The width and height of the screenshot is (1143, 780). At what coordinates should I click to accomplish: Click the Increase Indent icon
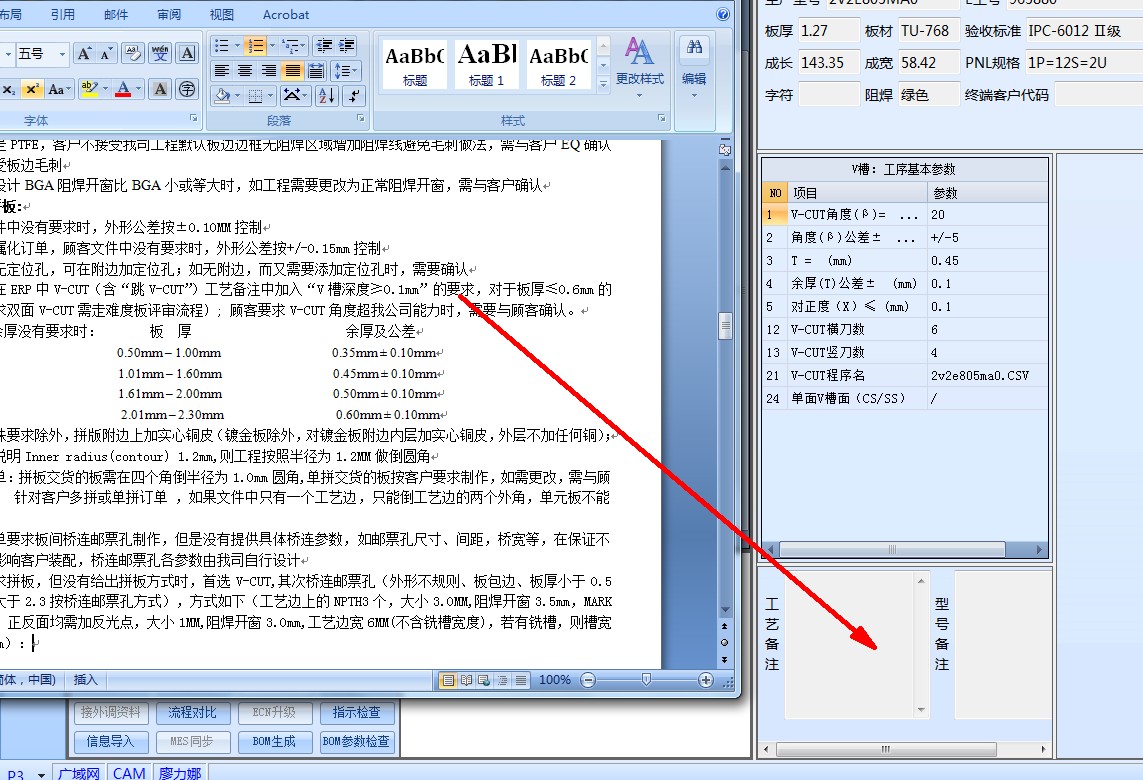[x=347, y=46]
